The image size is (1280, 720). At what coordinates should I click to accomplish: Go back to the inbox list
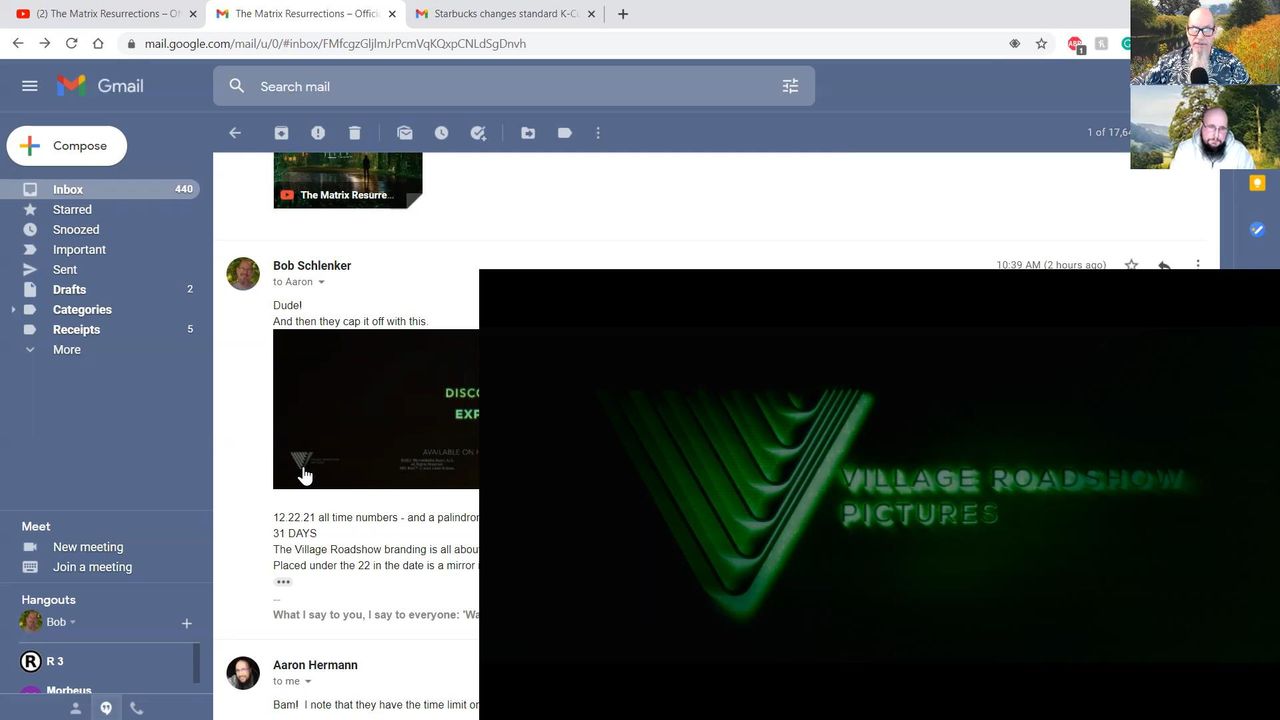(235, 133)
